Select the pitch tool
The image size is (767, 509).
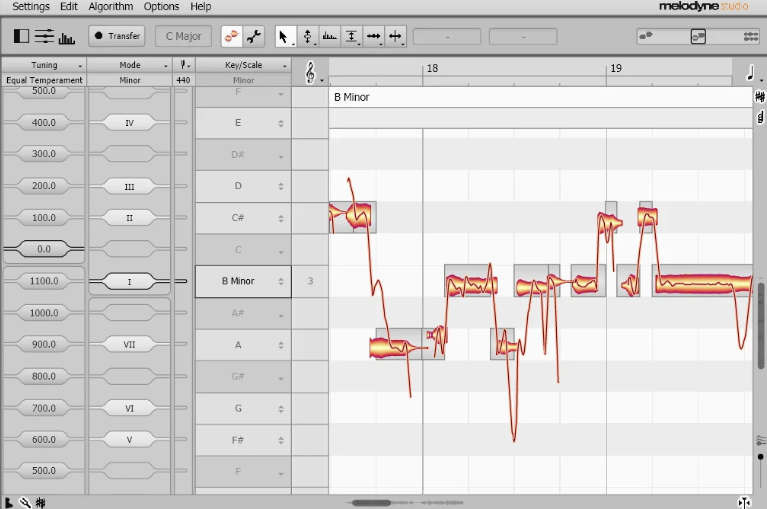tap(308, 36)
